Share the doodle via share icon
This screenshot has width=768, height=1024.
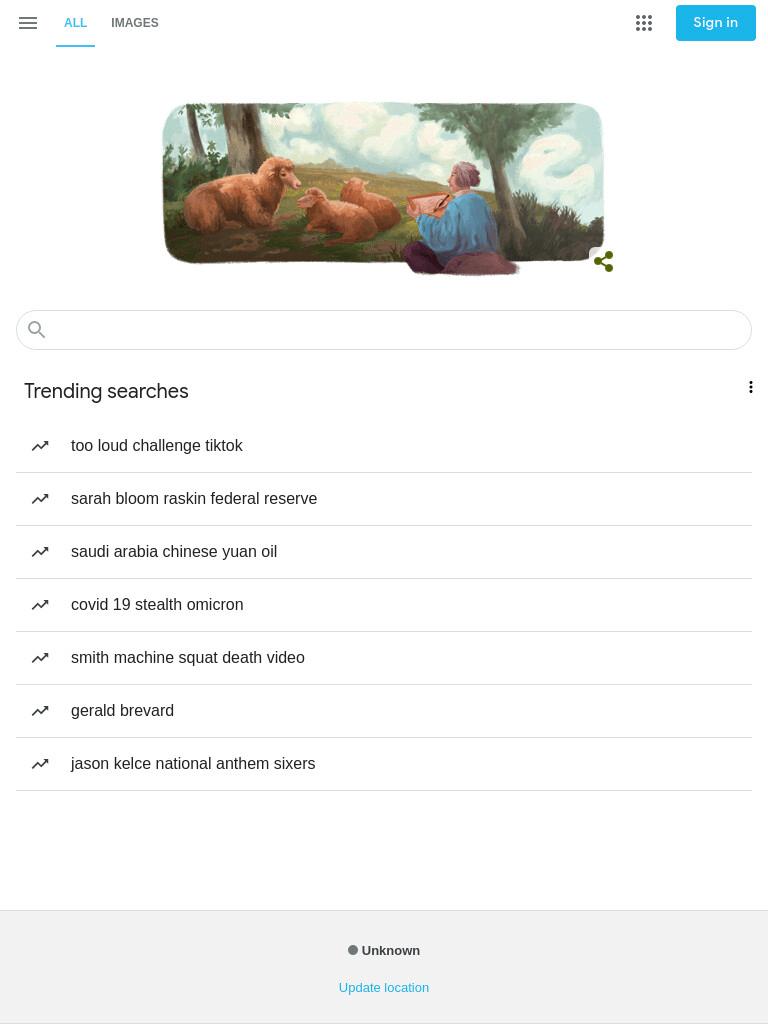(603, 261)
